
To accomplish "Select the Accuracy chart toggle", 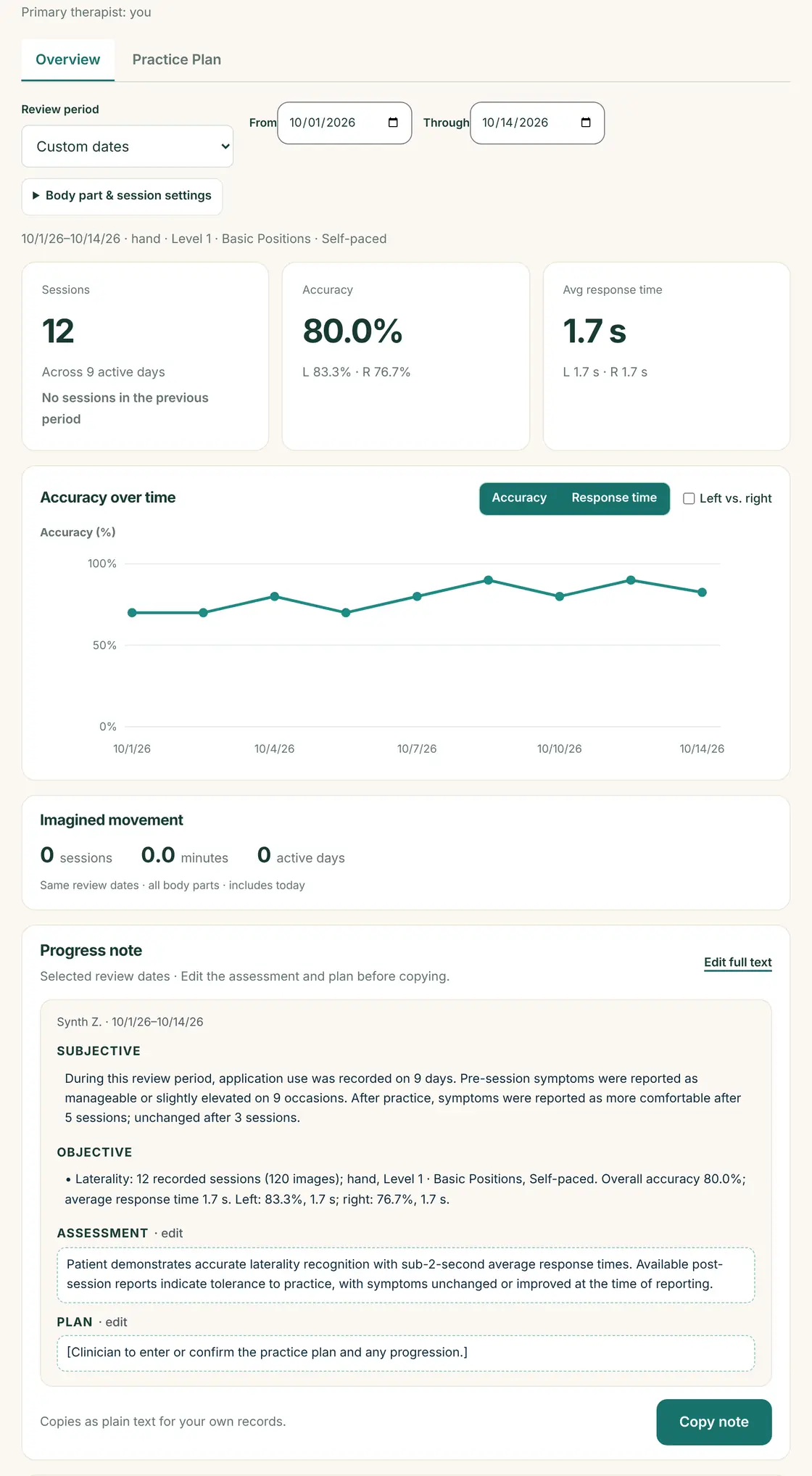I will point(519,498).
